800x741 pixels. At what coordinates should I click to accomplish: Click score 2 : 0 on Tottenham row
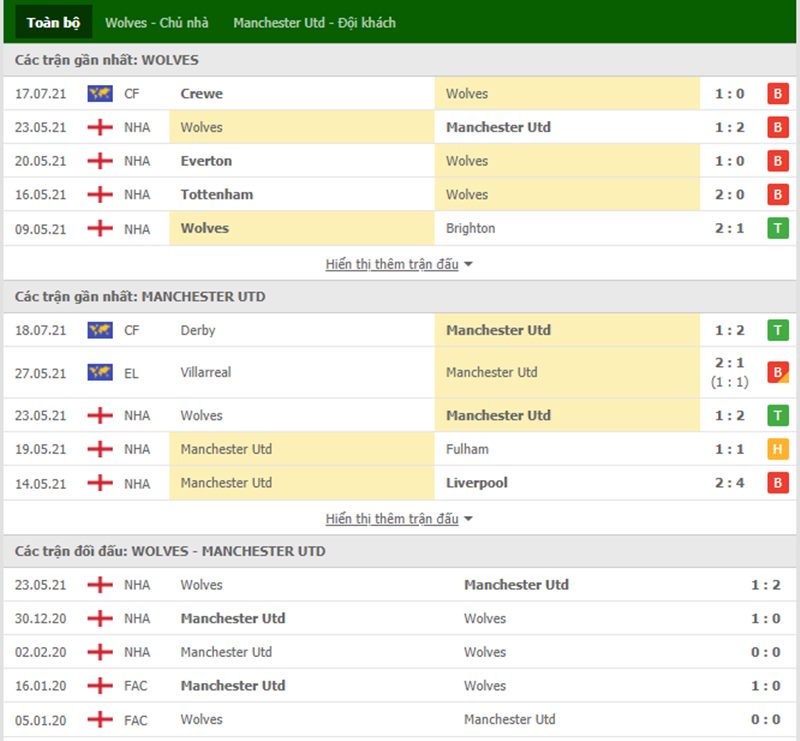(730, 194)
